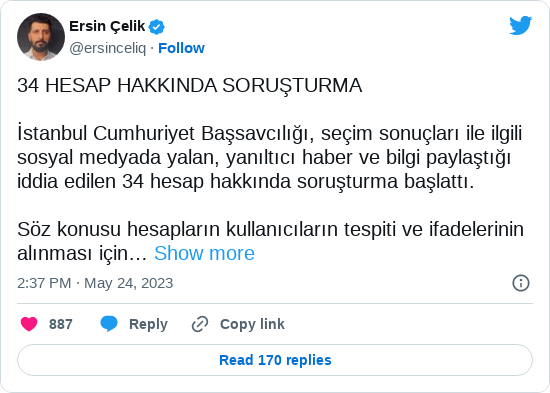Open the tweet info circle icon
The width and height of the screenshot is (550, 393).
click(521, 283)
